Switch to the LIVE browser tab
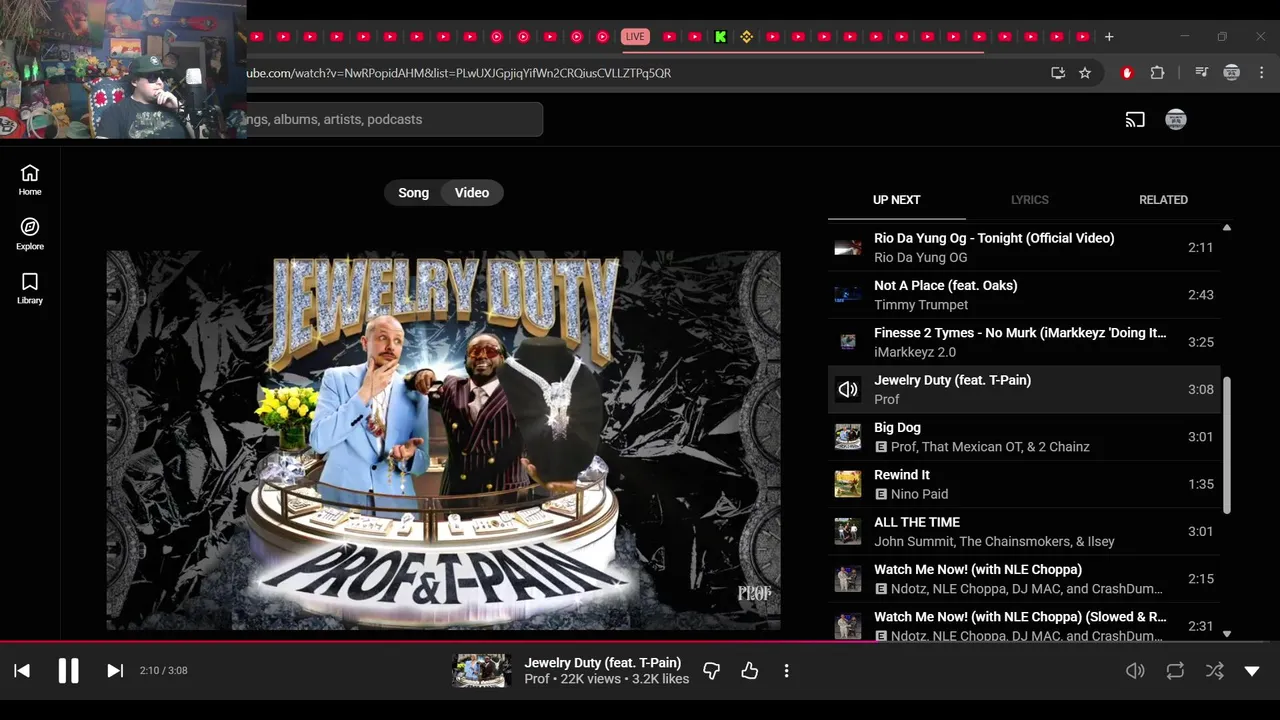The width and height of the screenshot is (1280, 720). click(x=635, y=37)
